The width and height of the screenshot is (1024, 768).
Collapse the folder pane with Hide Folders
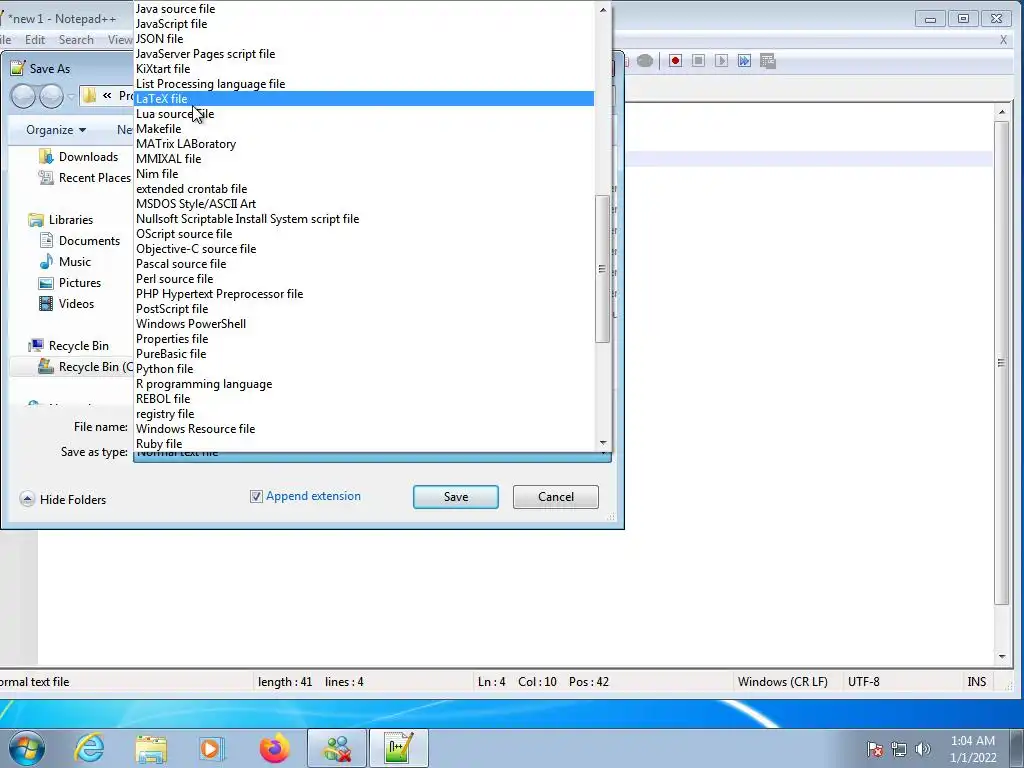pos(63,500)
